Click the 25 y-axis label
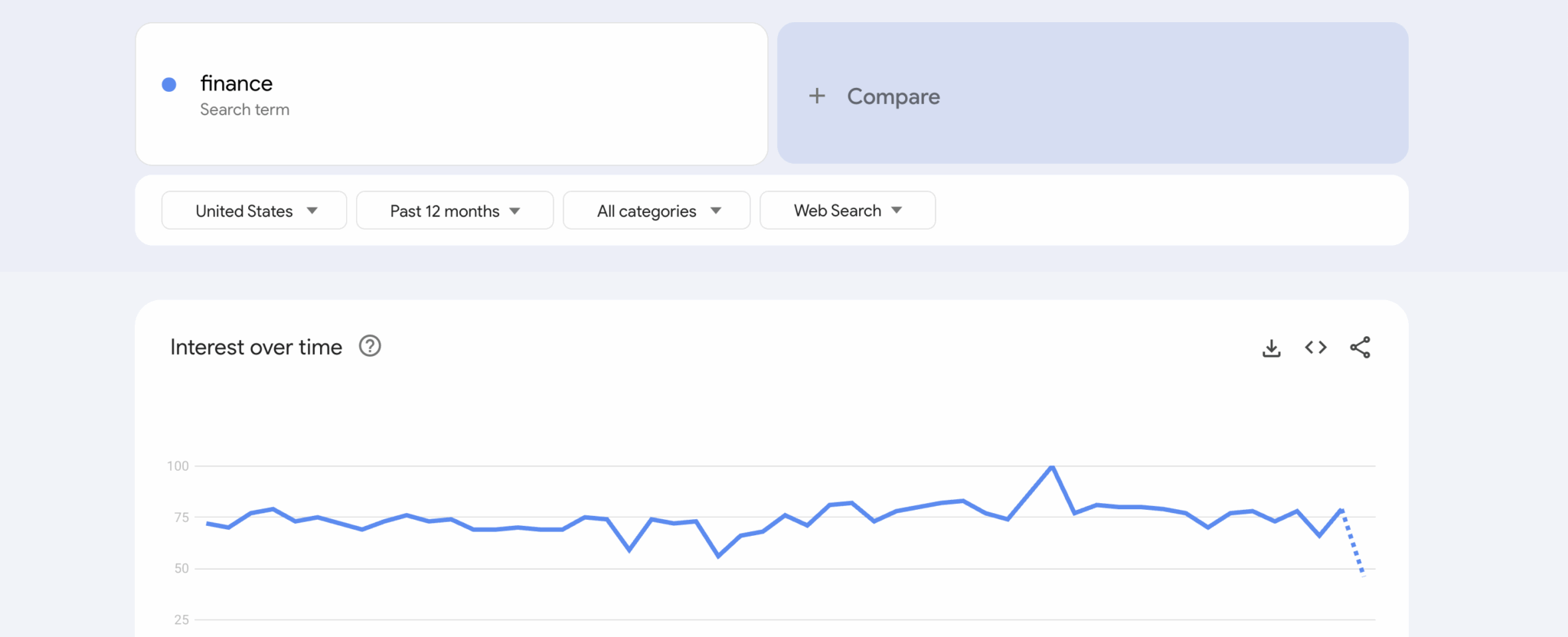 click(181, 619)
